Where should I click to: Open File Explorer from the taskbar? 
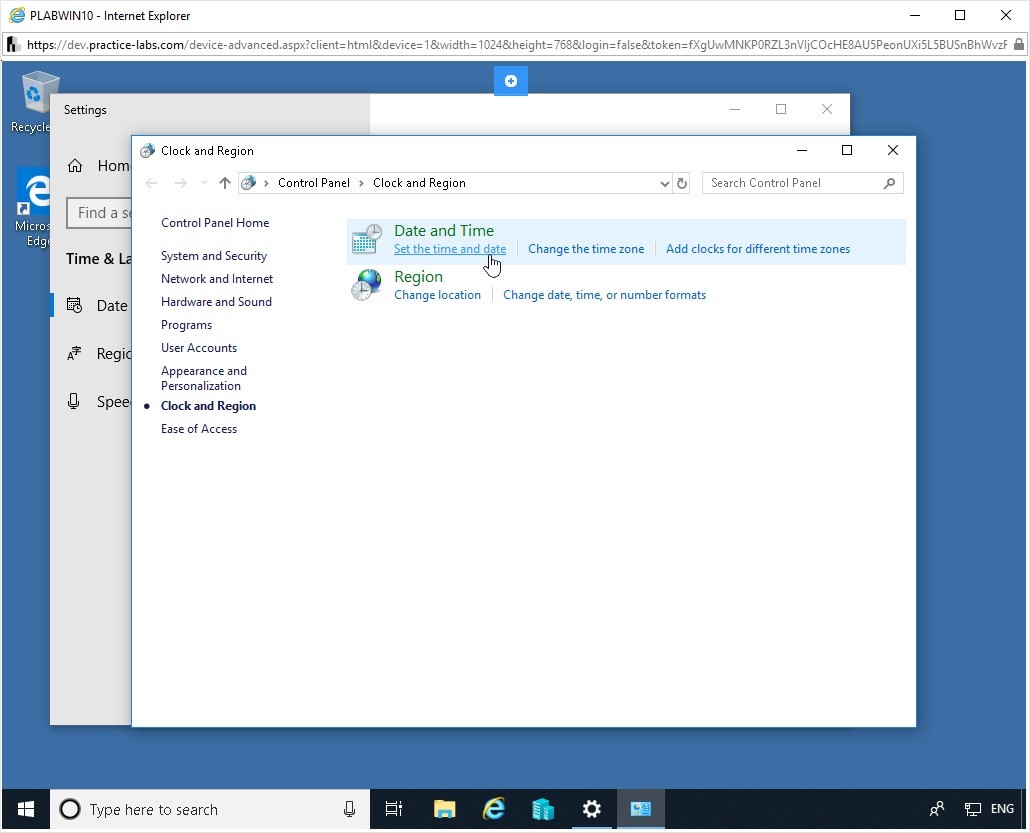coord(445,809)
